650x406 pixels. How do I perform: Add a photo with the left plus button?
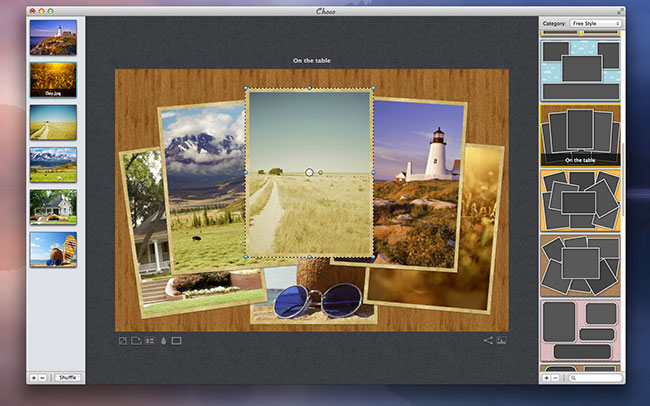pyautogui.click(x=34, y=378)
